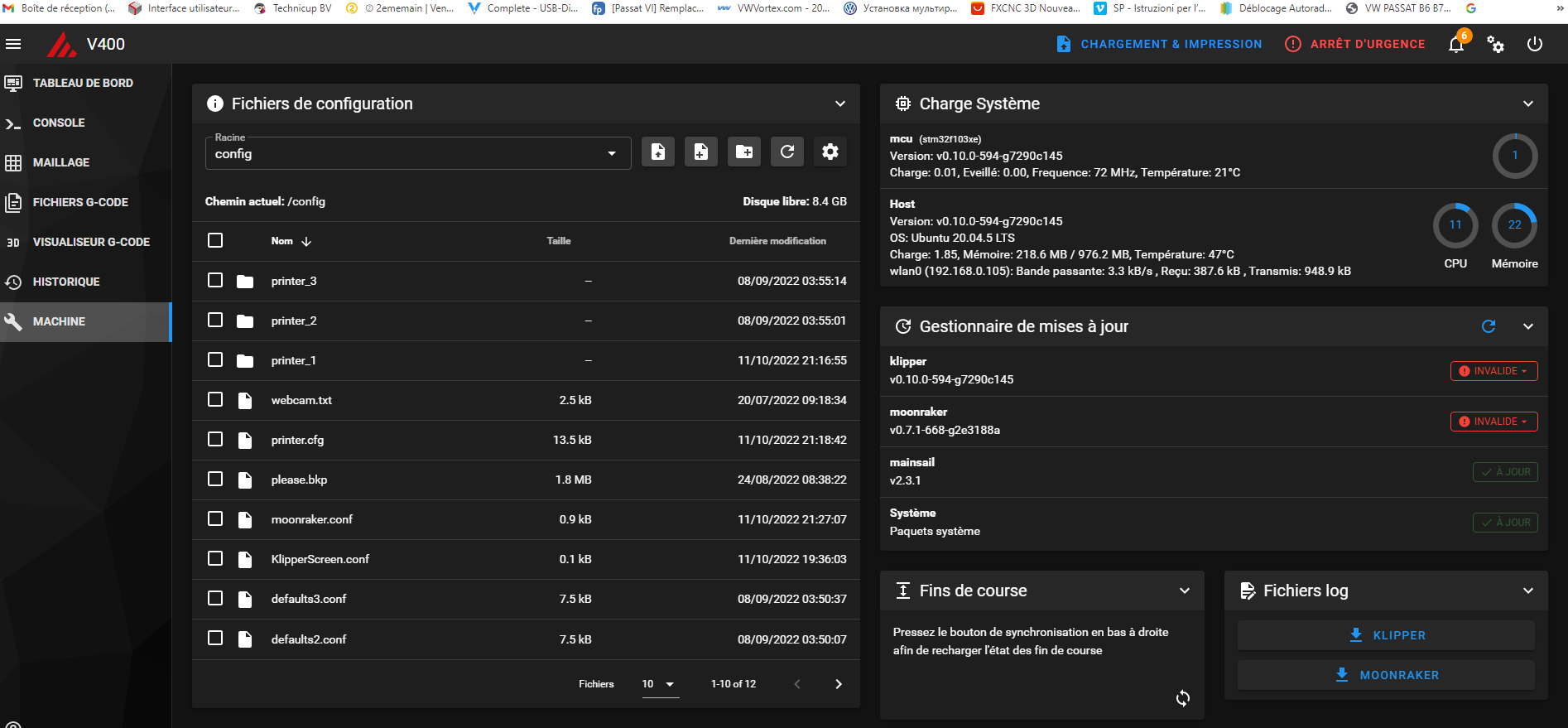Check the moonraker.conf row checkbox

[x=215, y=518]
